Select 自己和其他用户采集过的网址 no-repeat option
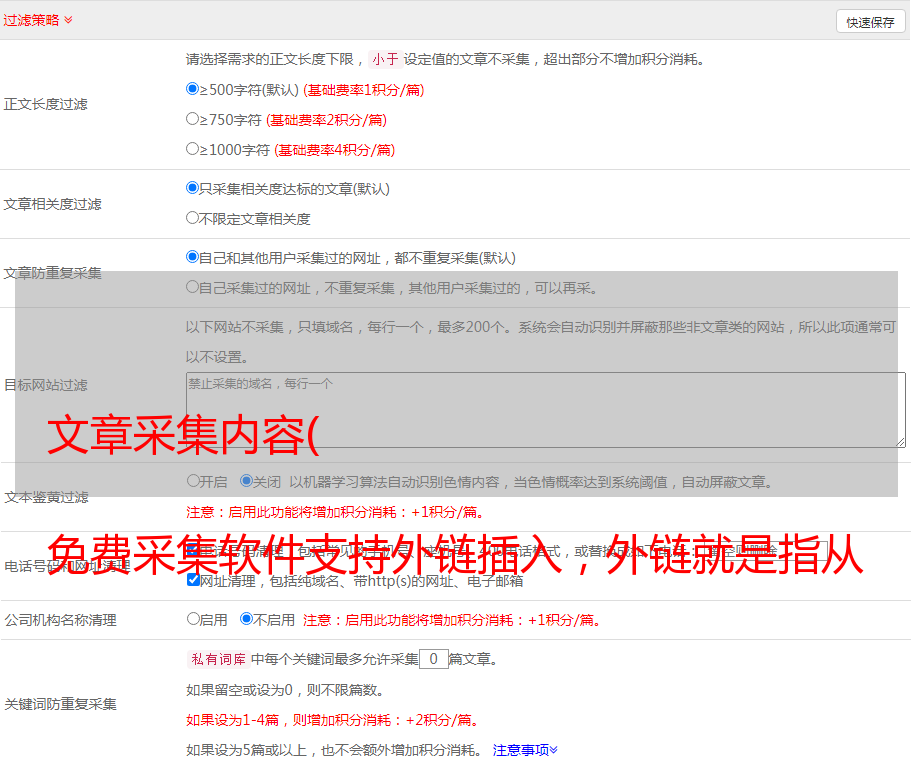The height and width of the screenshot is (768, 912). 193,257
